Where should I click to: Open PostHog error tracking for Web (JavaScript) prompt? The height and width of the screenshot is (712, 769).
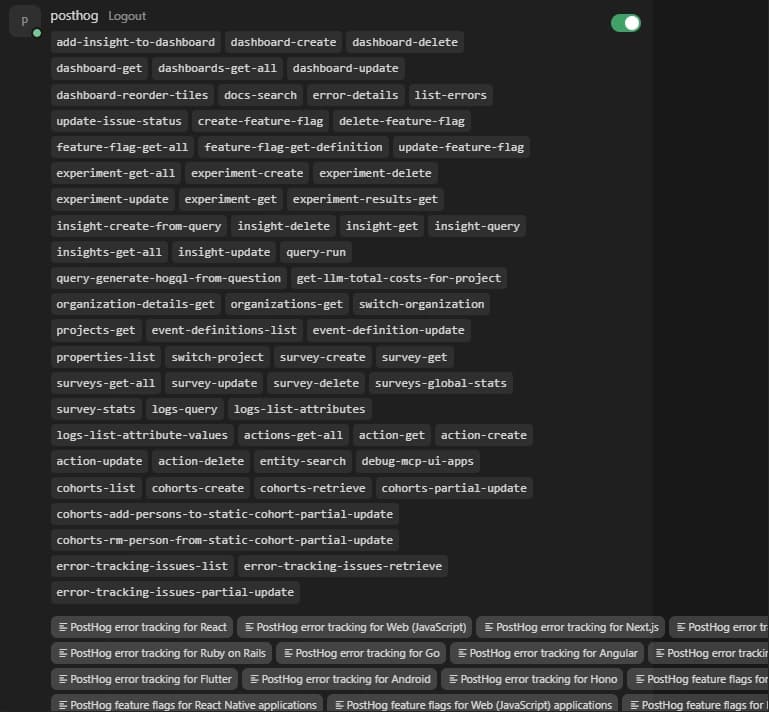coord(355,627)
